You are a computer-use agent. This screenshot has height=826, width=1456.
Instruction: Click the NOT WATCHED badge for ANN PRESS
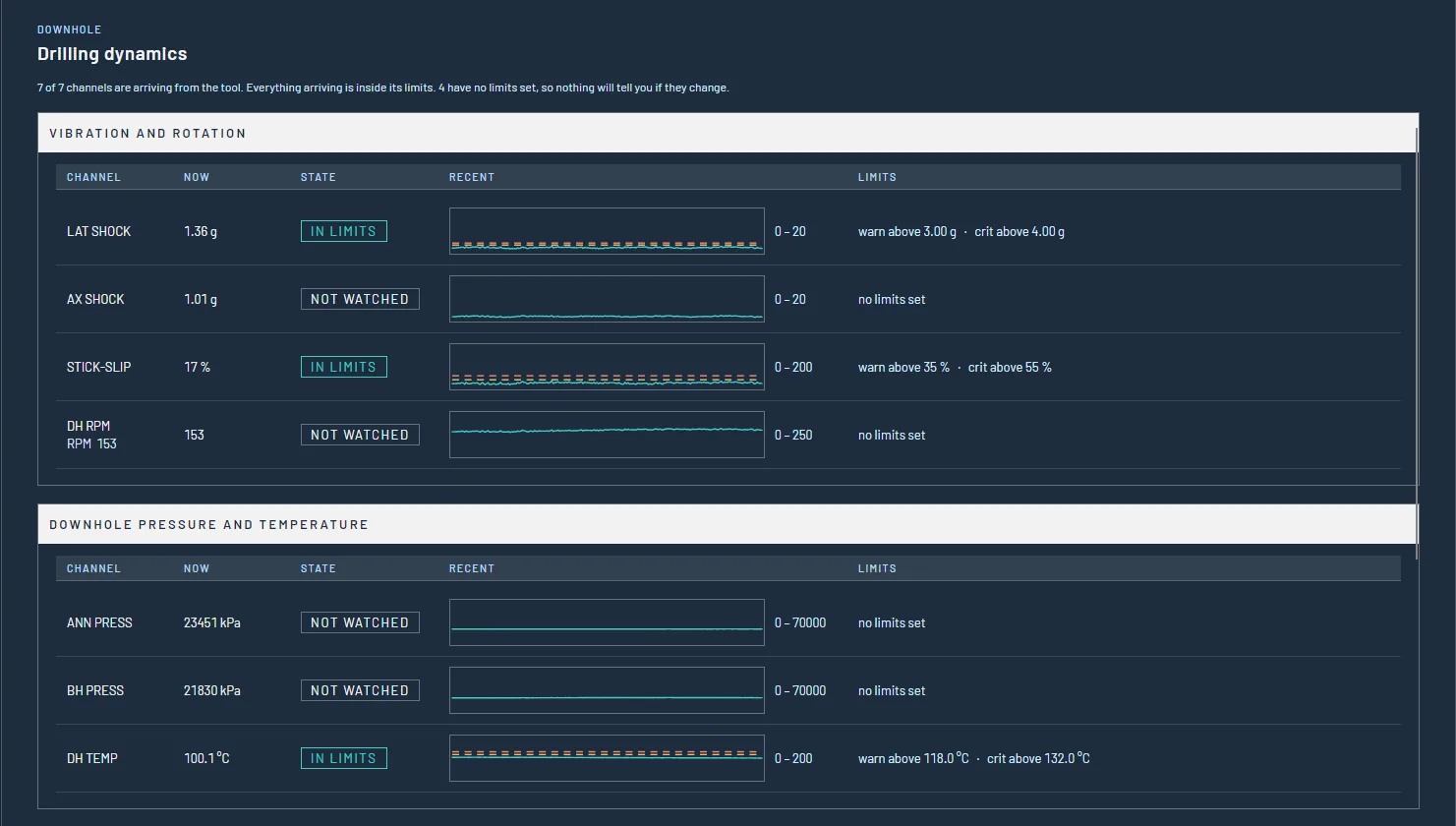(360, 622)
